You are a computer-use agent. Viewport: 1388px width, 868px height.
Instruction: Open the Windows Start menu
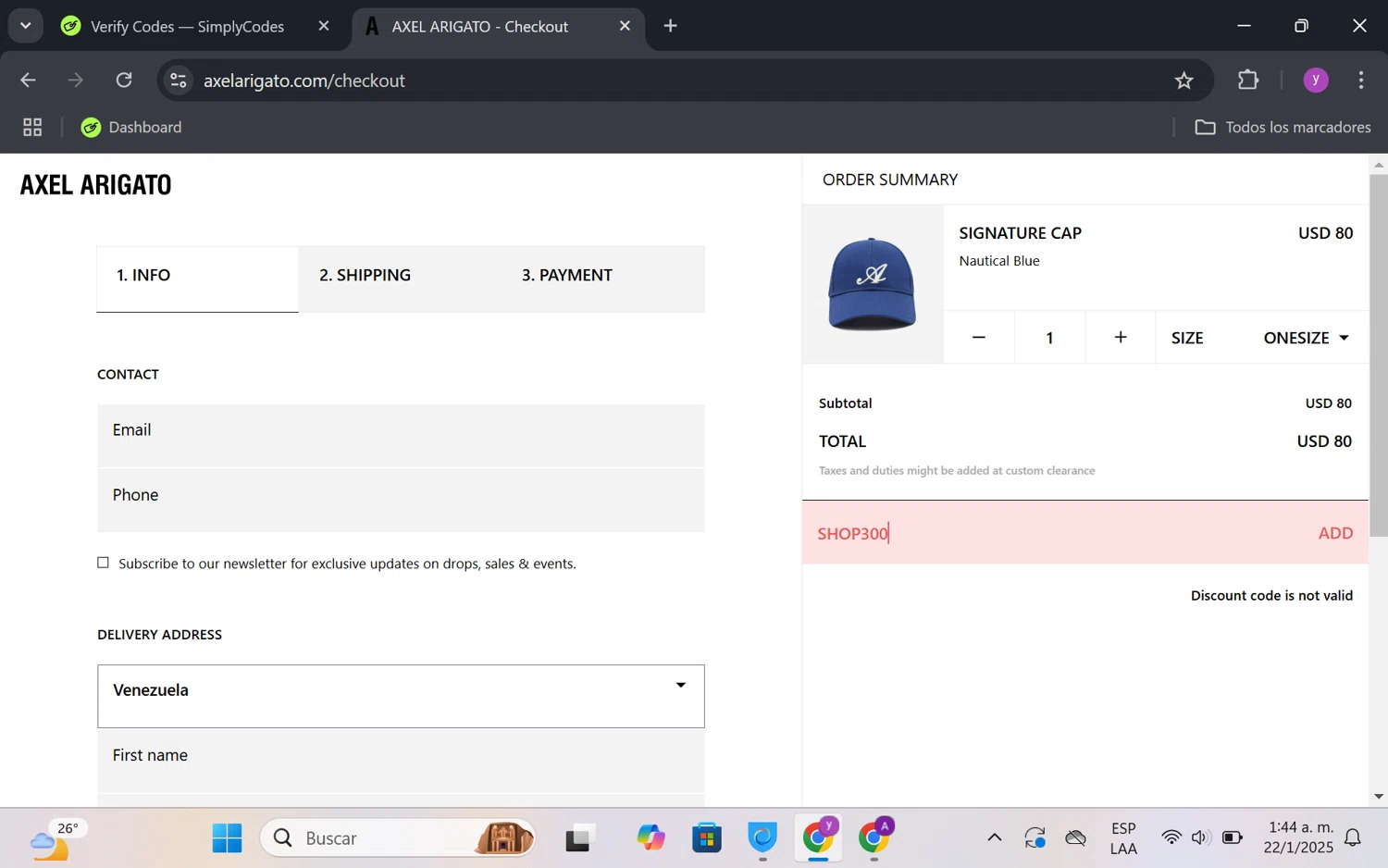point(227,838)
